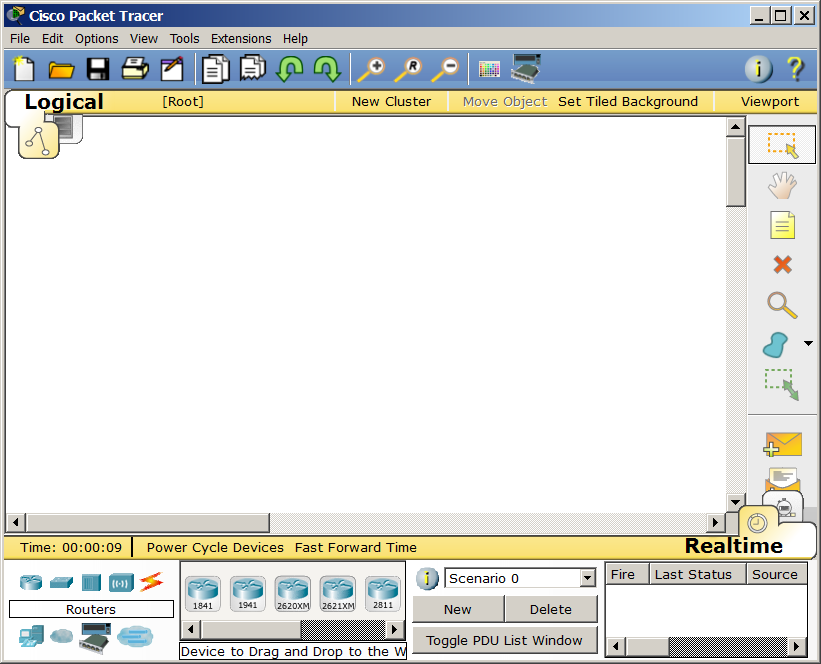Open network information with the blue i icon
The height and width of the screenshot is (664, 821).
(758, 69)
